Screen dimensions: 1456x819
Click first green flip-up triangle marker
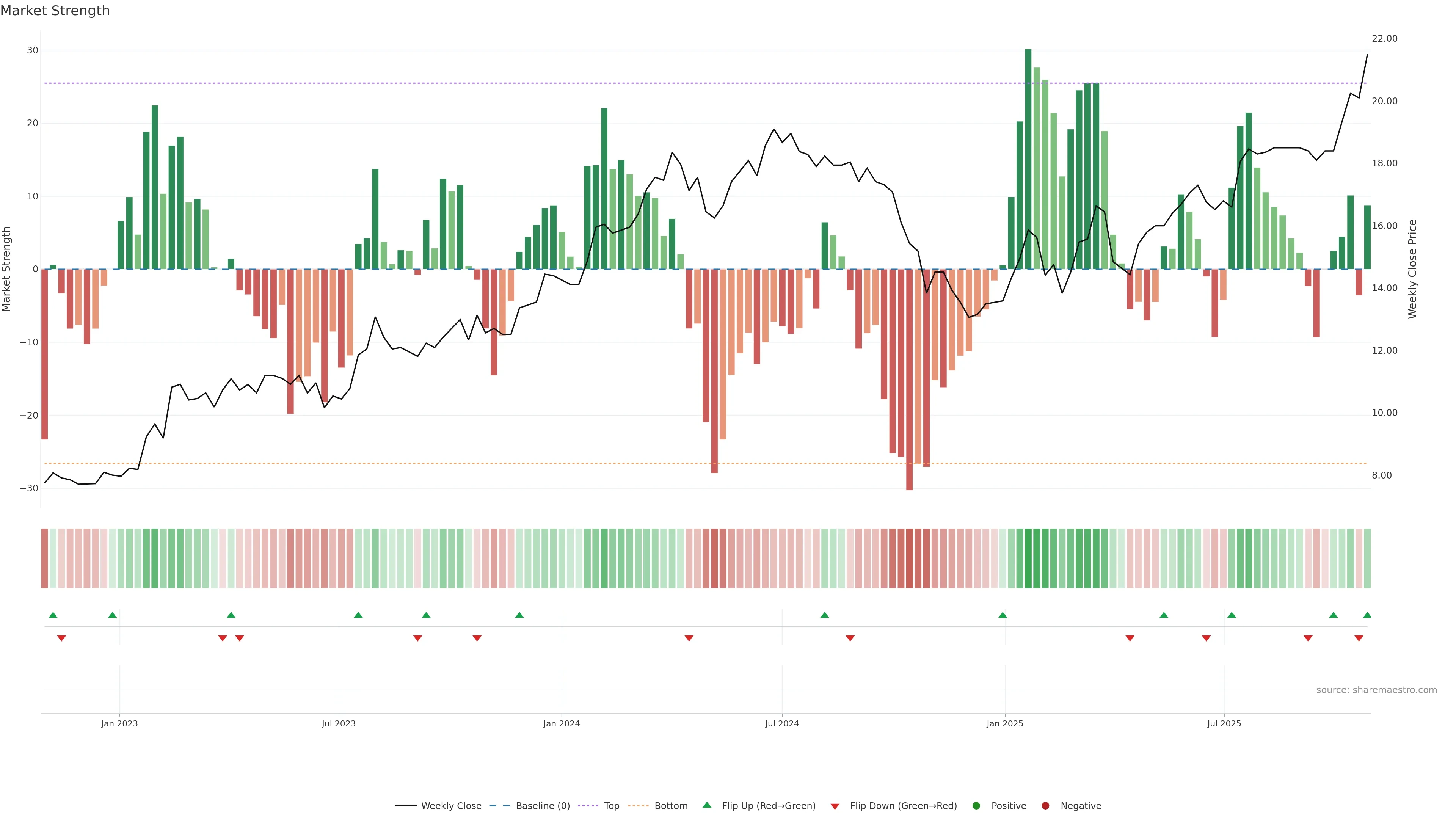click(x=53, y=615)
